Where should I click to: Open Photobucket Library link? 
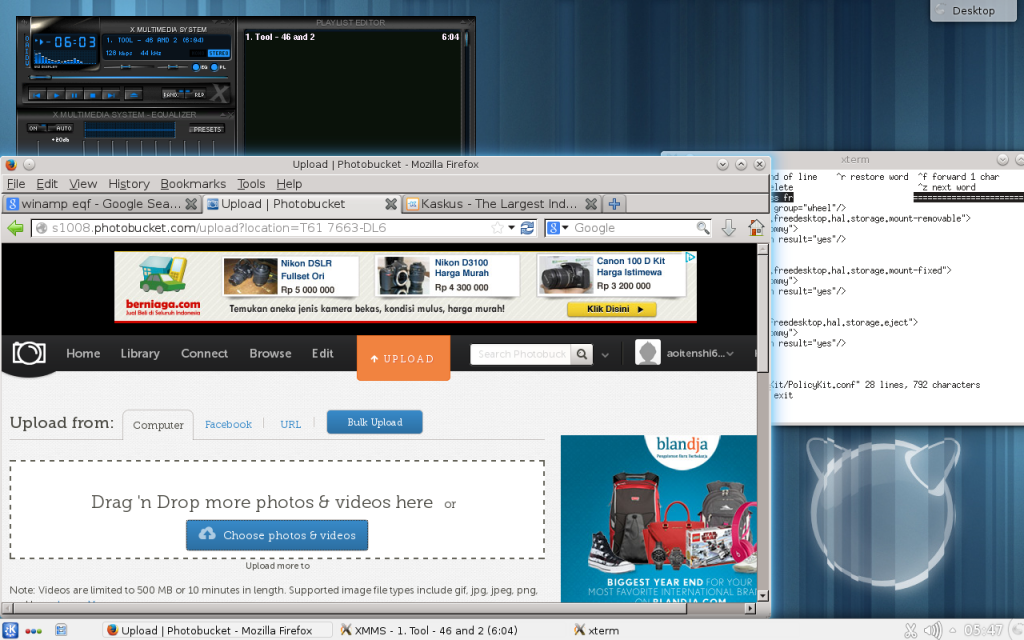(x=140, y=353)
